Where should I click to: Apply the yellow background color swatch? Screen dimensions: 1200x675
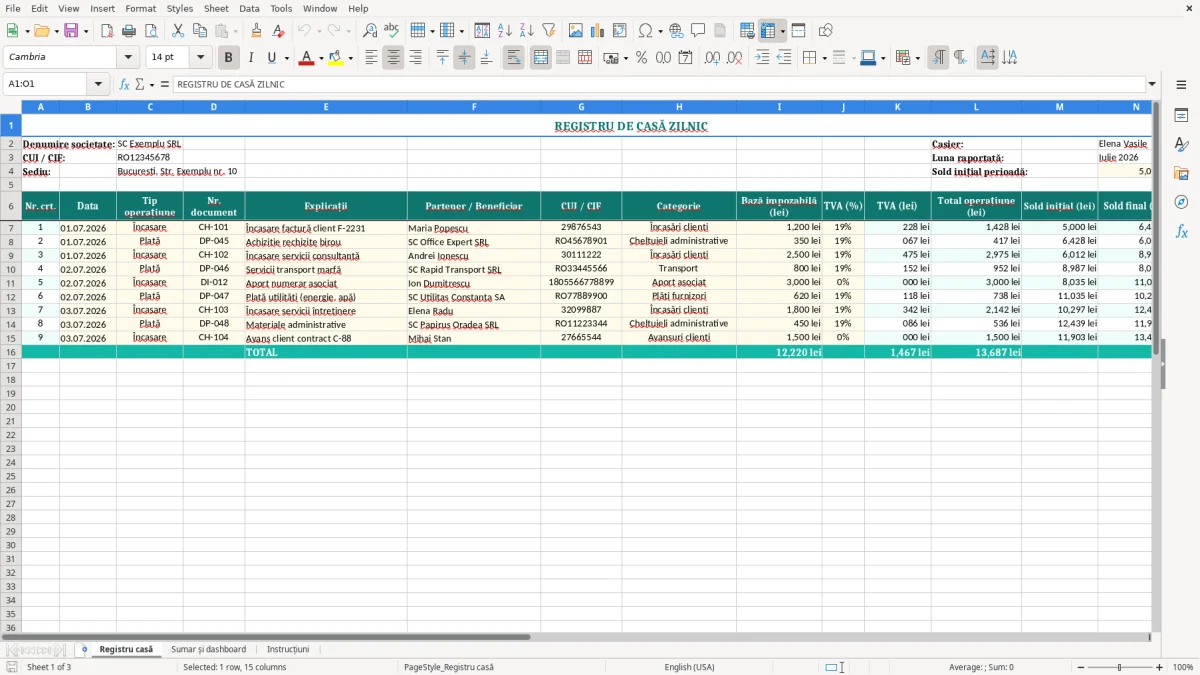coord(336,58)
